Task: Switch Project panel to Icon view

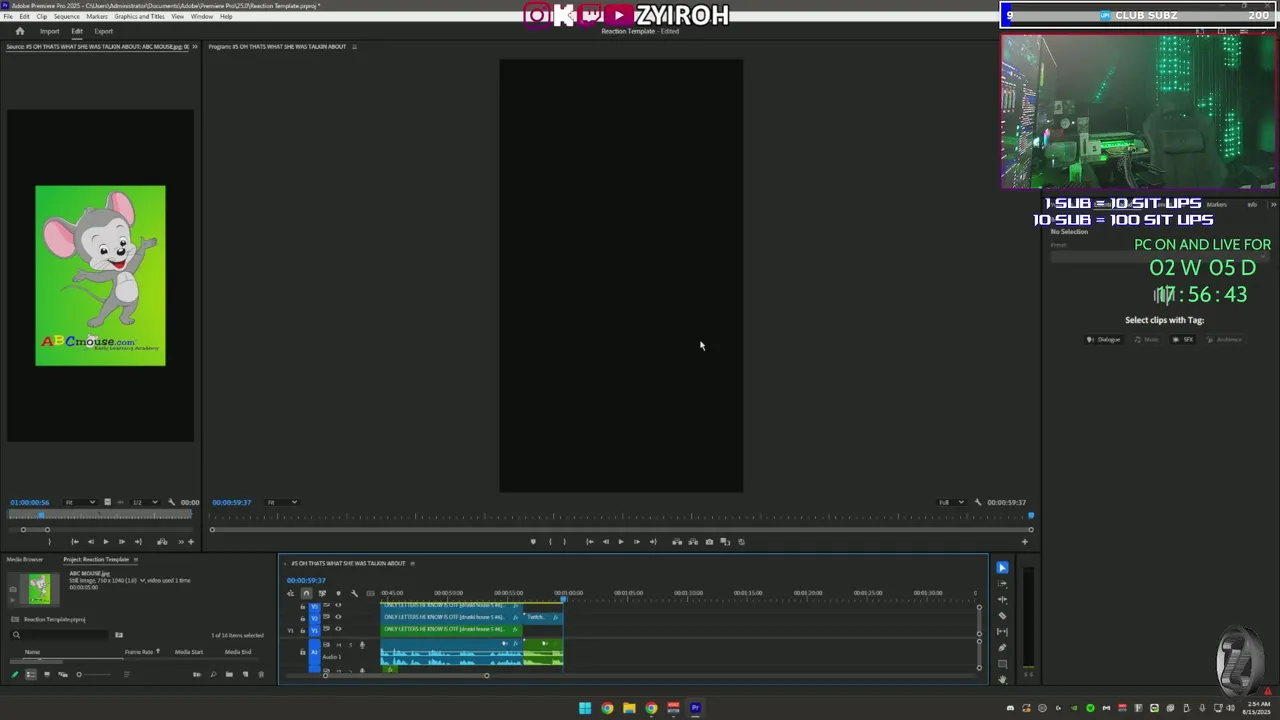Action: click(46, 674)
